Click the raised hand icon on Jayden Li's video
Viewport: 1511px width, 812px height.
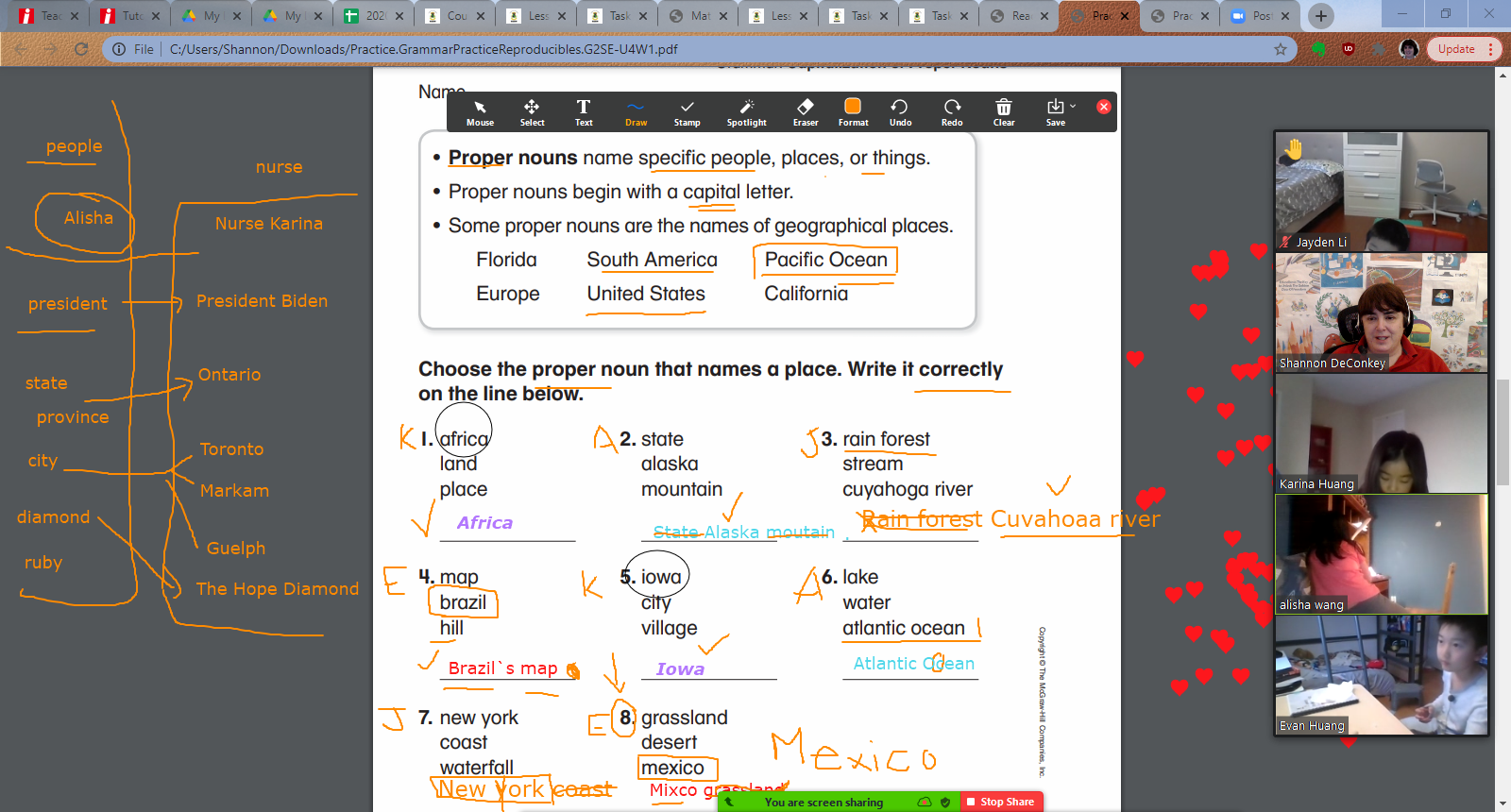(1293, 147)
